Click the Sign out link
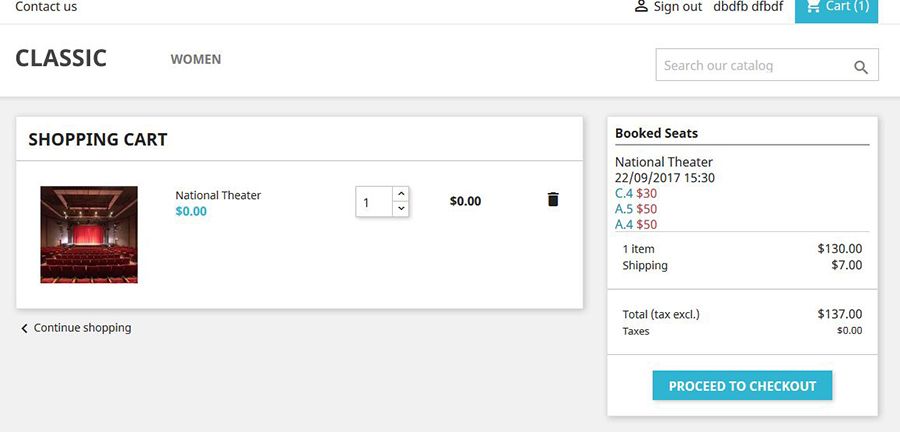 (677, 7)
